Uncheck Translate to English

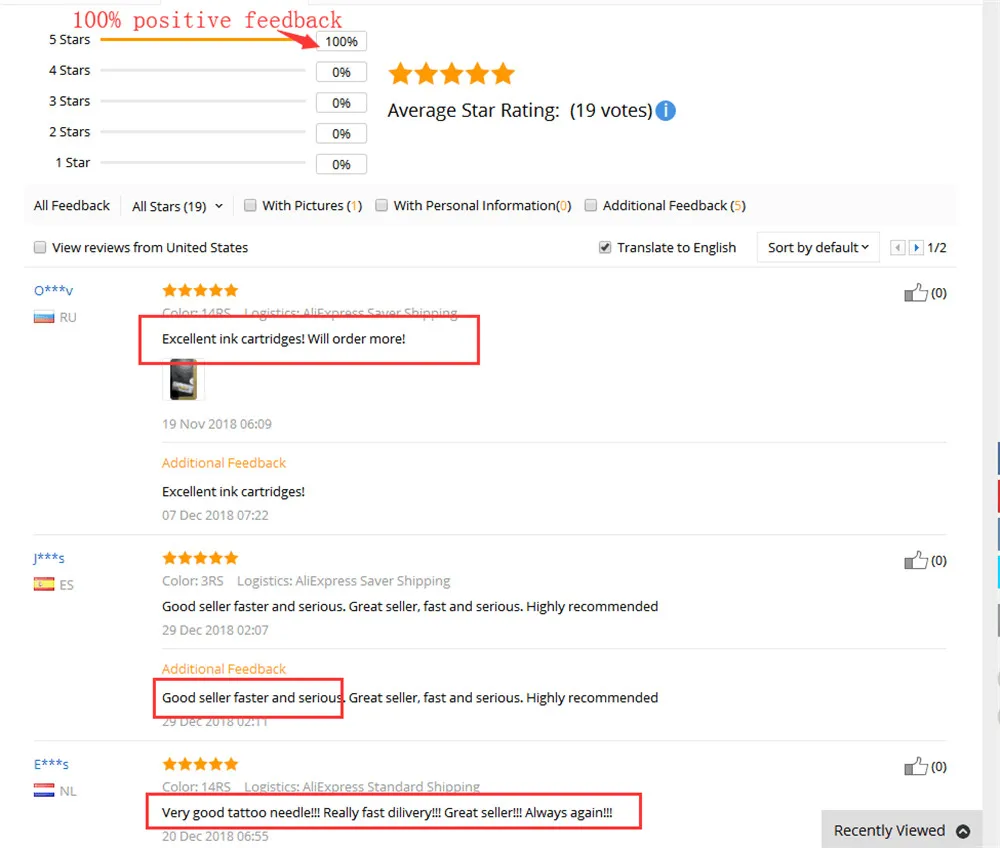(x=605, y=247)
